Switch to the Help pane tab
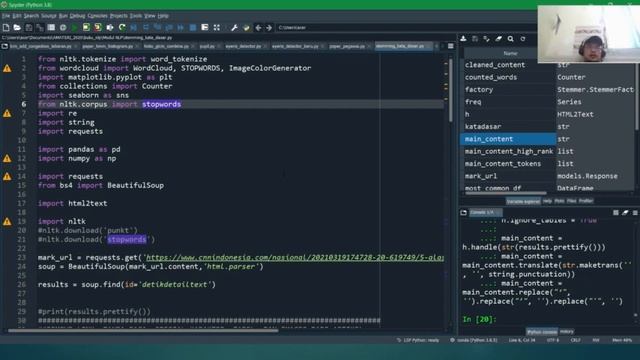 [547, 201]
